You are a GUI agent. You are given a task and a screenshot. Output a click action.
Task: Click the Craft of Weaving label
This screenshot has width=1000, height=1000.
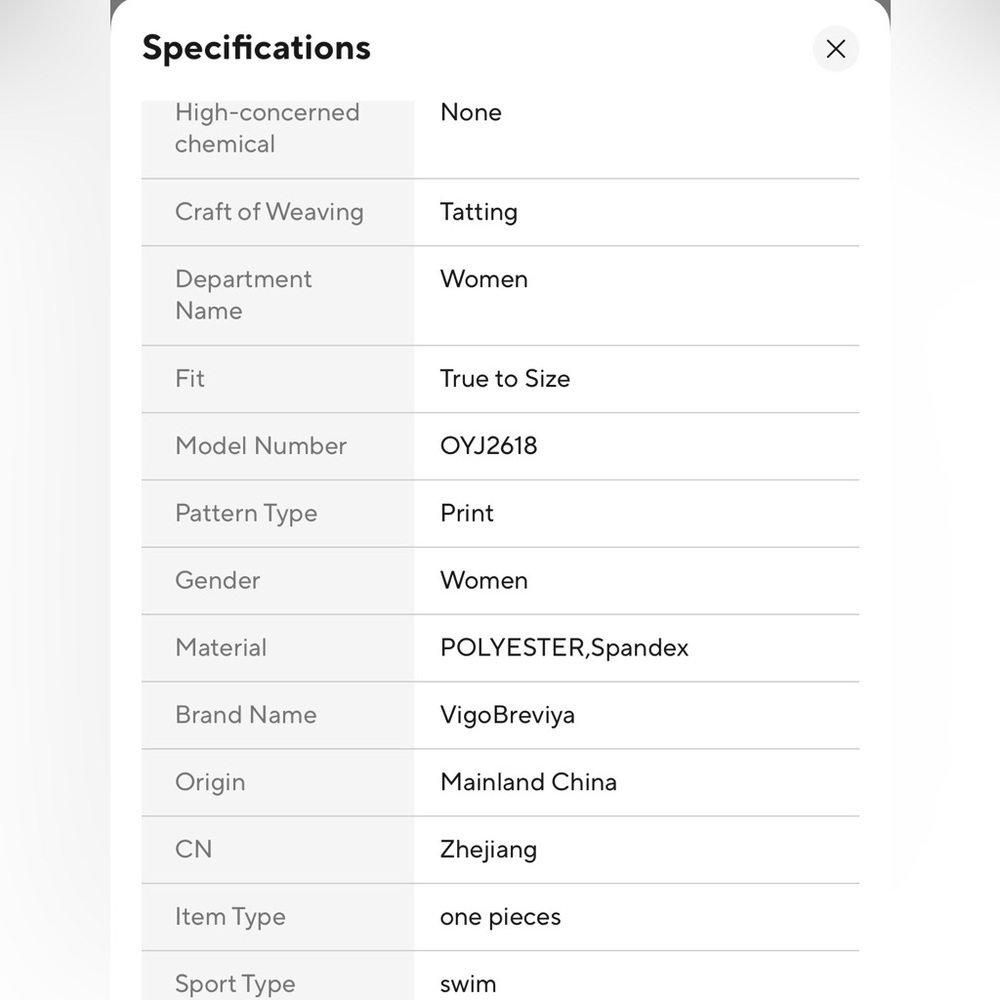pos(269,212)
